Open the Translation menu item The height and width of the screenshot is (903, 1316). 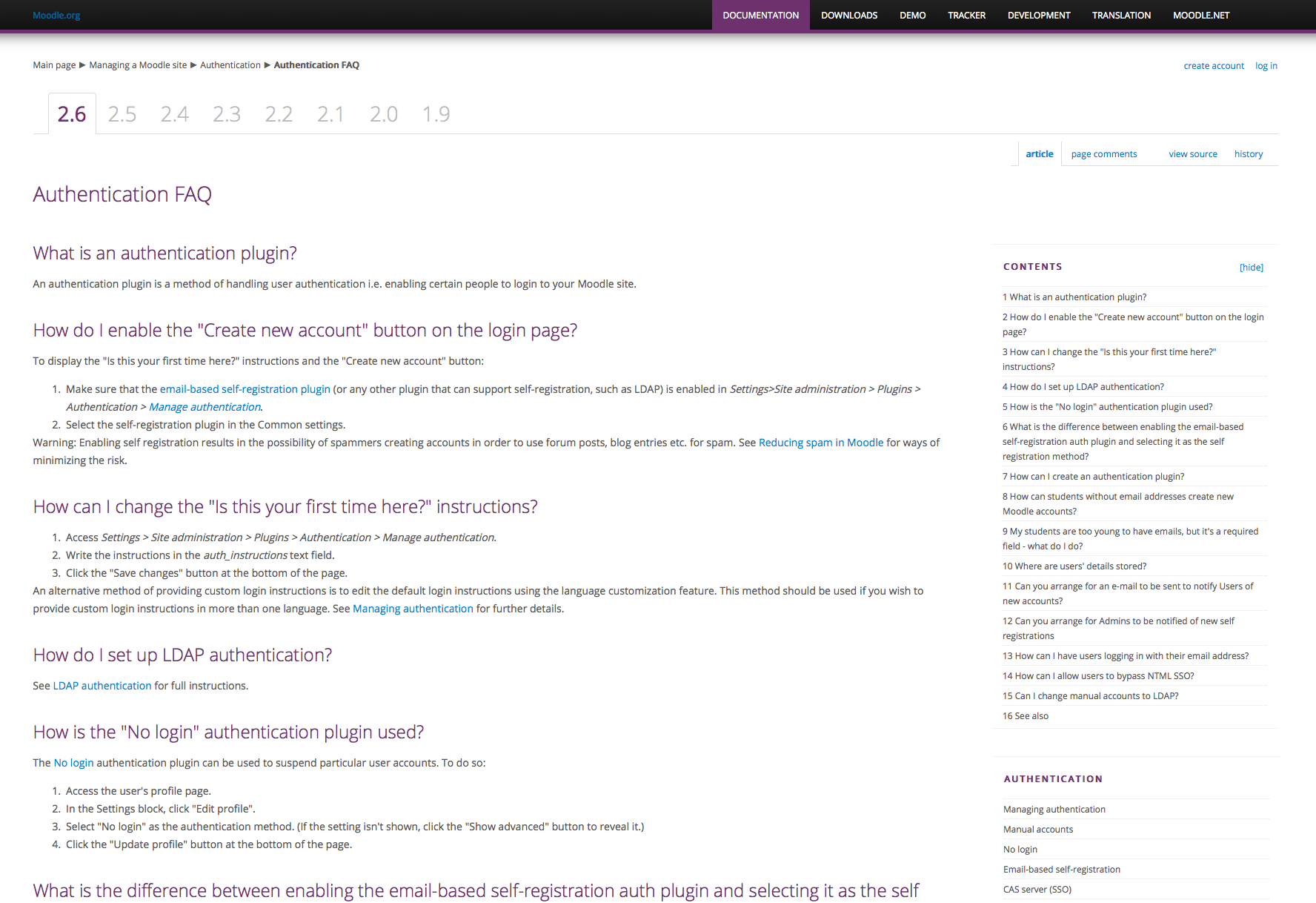(1121, 15)
